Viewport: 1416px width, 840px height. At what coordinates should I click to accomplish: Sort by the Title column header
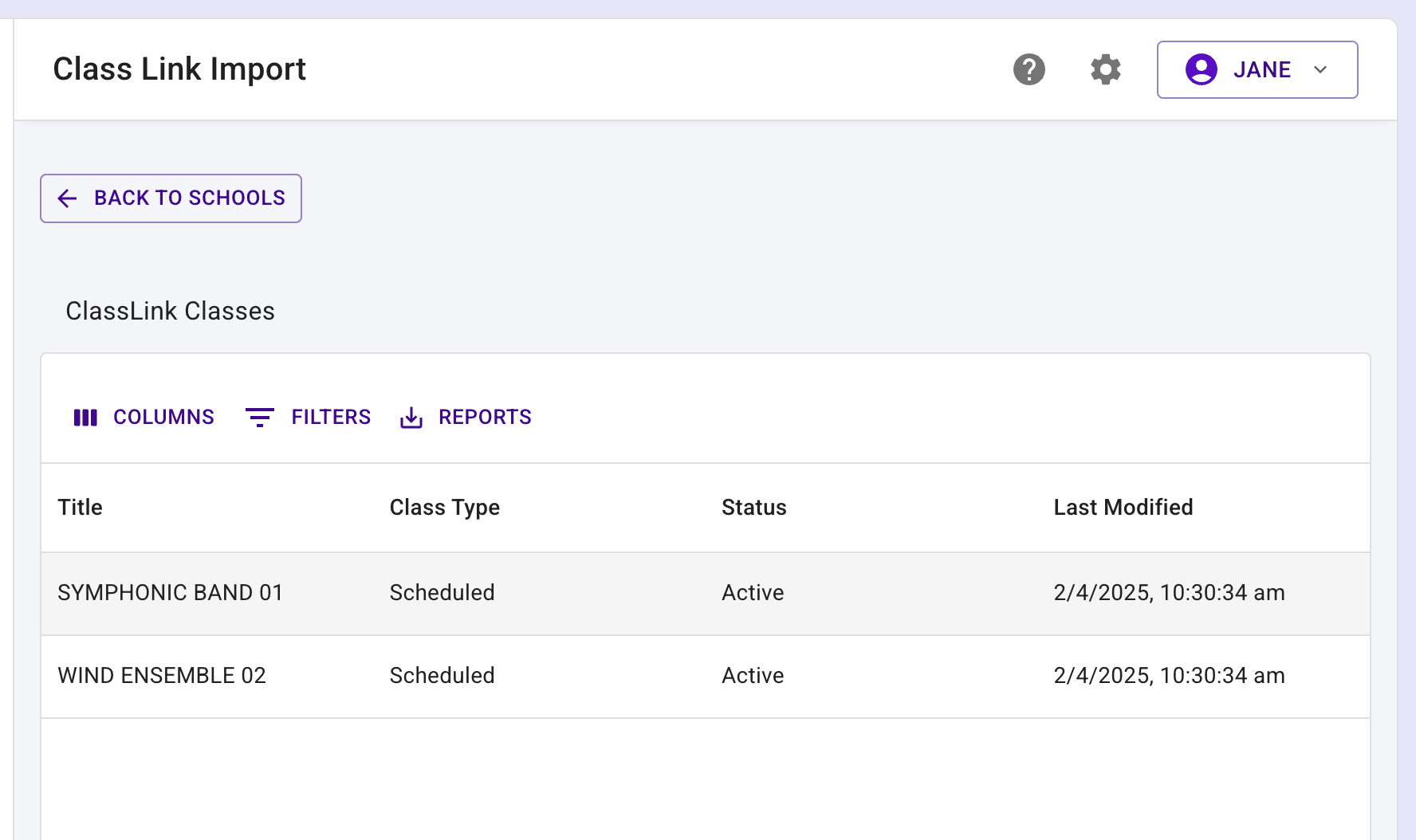pyautogui.click(x=80, y=508)
